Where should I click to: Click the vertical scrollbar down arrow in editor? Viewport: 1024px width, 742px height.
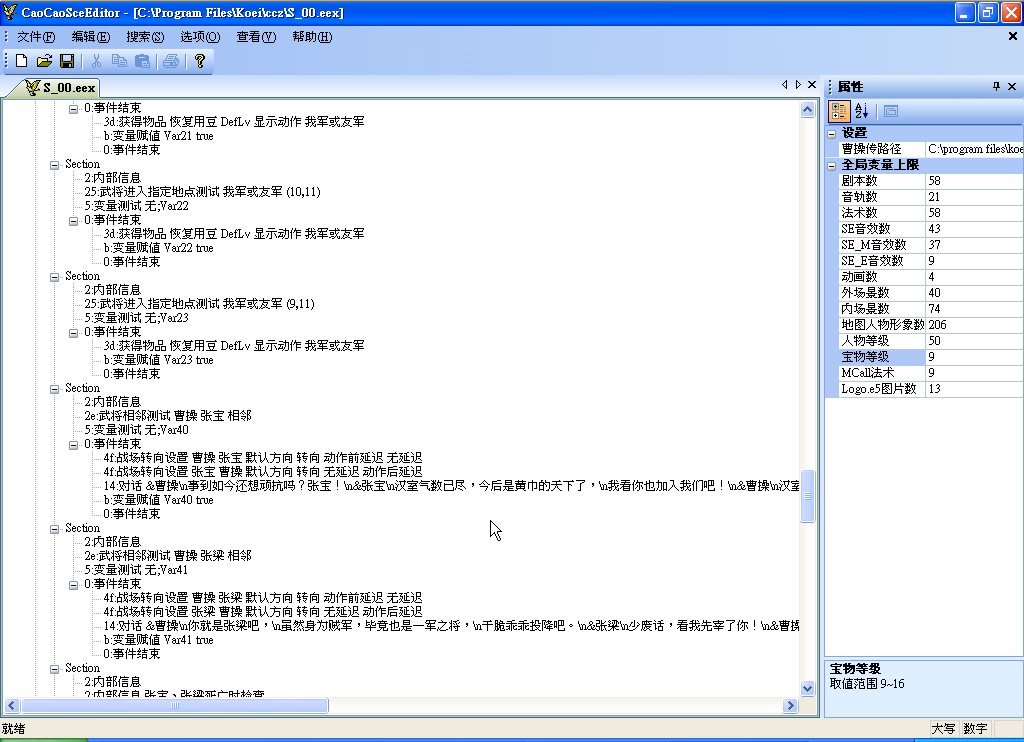[808, 688]
